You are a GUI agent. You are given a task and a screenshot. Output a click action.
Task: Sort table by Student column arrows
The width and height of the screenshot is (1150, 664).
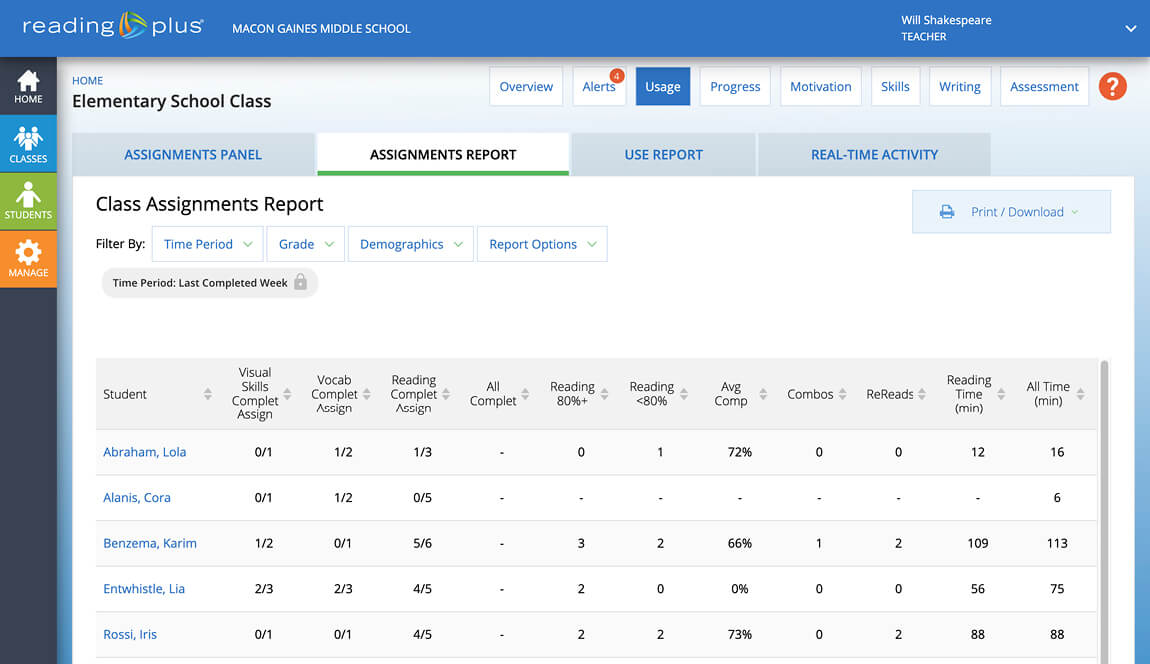(208, 394)
